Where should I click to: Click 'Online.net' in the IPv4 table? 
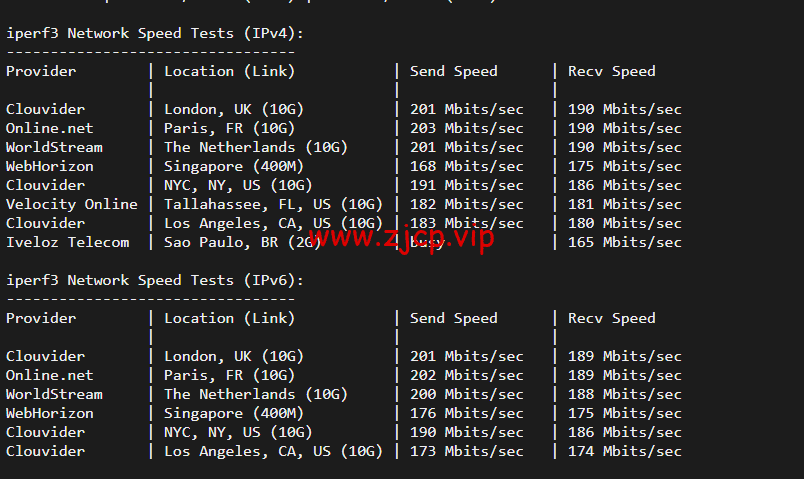pos(50,128)
